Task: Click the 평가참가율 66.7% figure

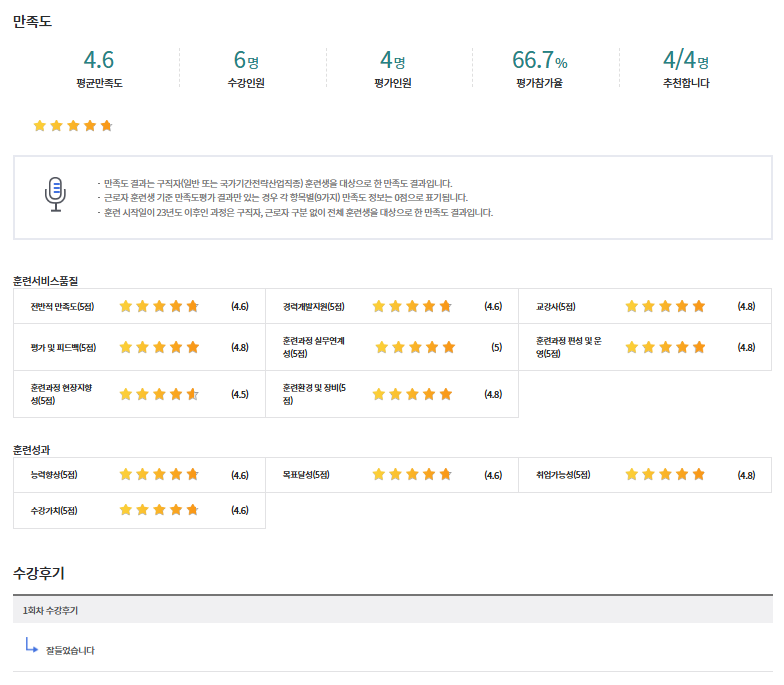Action: [x=539, y=60]
